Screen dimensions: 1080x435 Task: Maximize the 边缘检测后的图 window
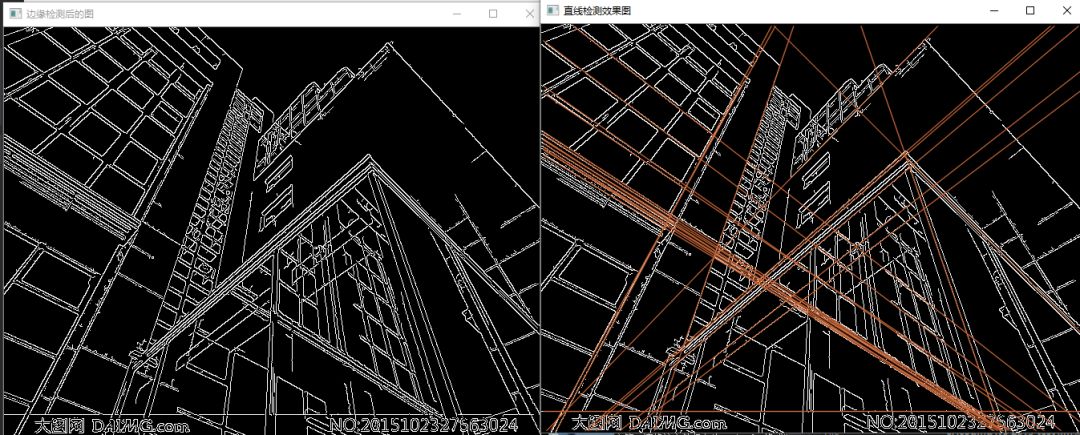tap(493, 14)
